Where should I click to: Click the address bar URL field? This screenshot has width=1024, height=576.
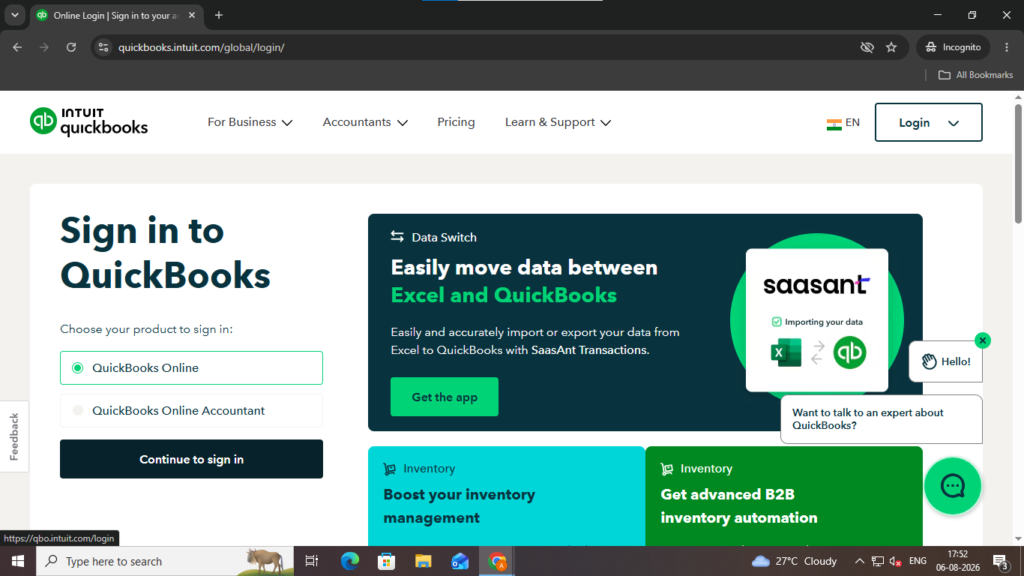(x=483, y=47)
